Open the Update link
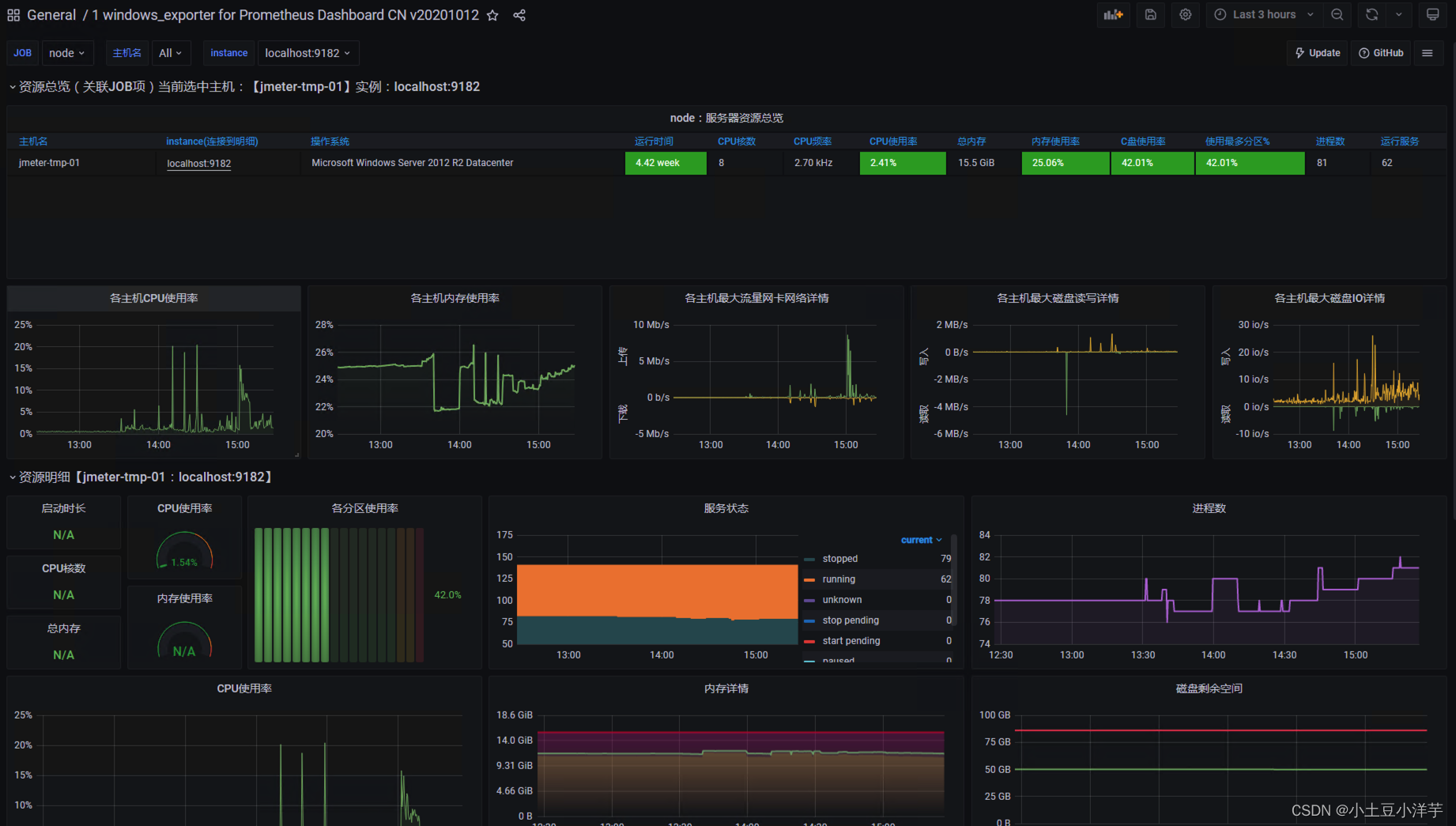 tap(1317, 53)
